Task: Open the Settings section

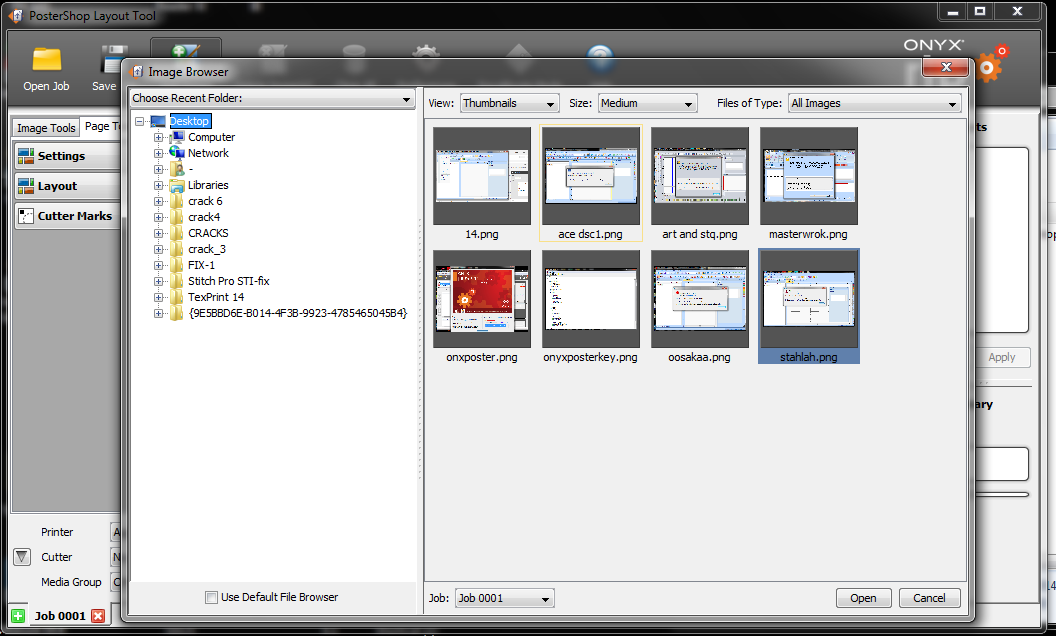Action: (67, 156)
